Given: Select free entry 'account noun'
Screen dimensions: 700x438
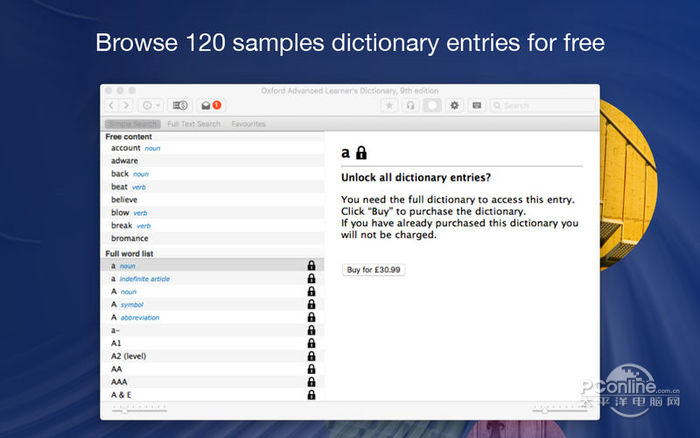Looking at the screenshot, I should pyautogui.click(x=212, y=148).
